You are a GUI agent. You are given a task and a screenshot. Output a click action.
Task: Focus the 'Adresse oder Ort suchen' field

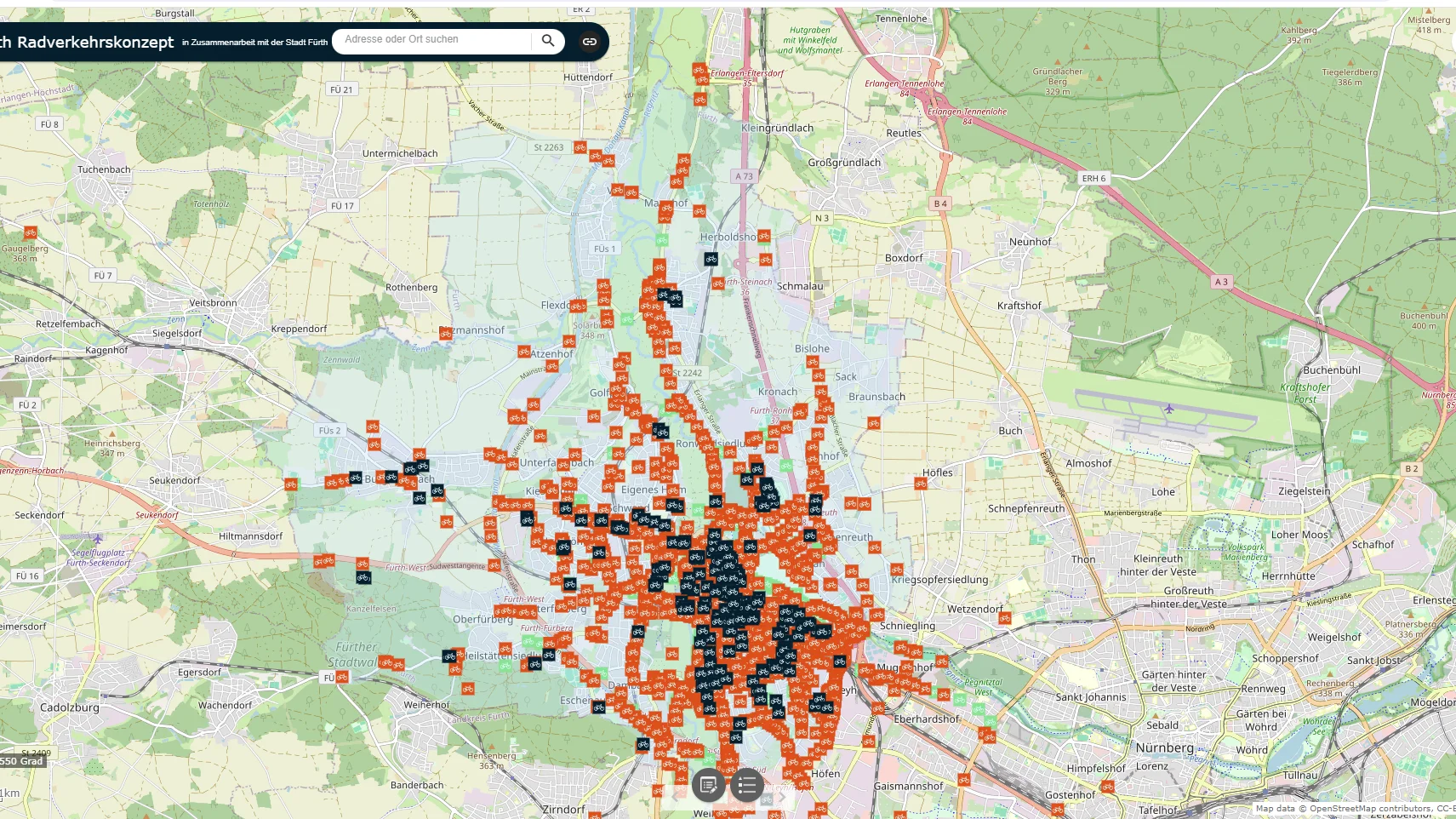point(434,40)
